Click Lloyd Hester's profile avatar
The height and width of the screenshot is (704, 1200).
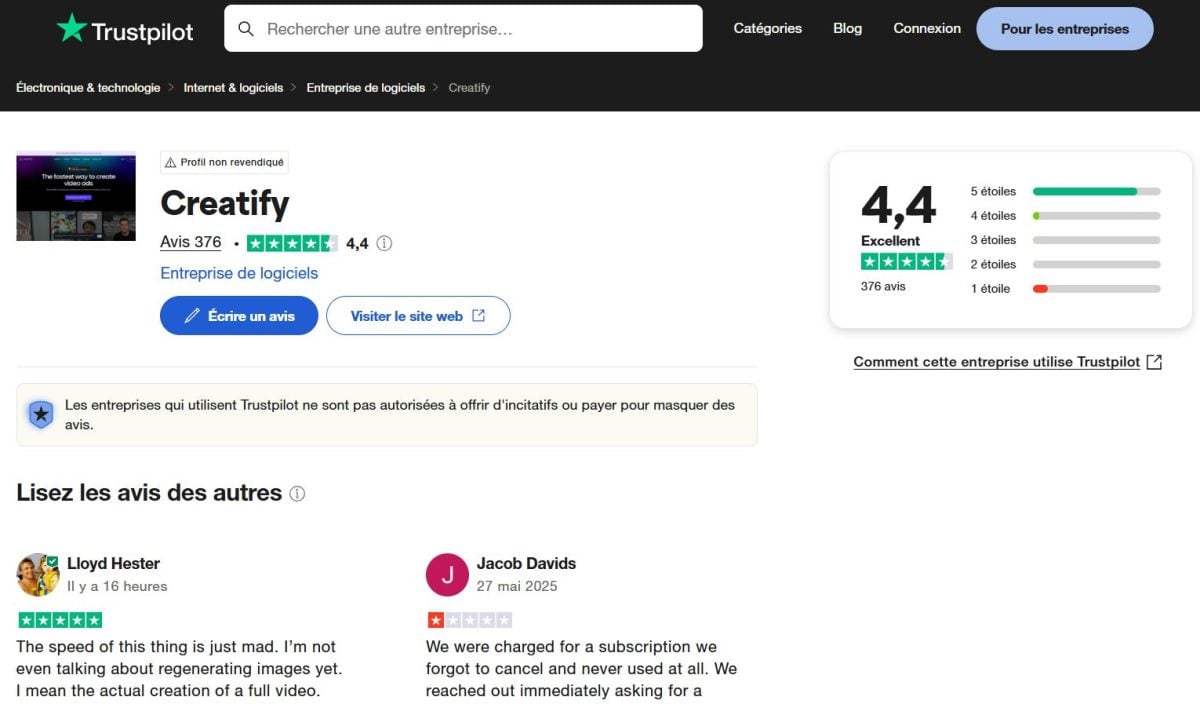38,574
